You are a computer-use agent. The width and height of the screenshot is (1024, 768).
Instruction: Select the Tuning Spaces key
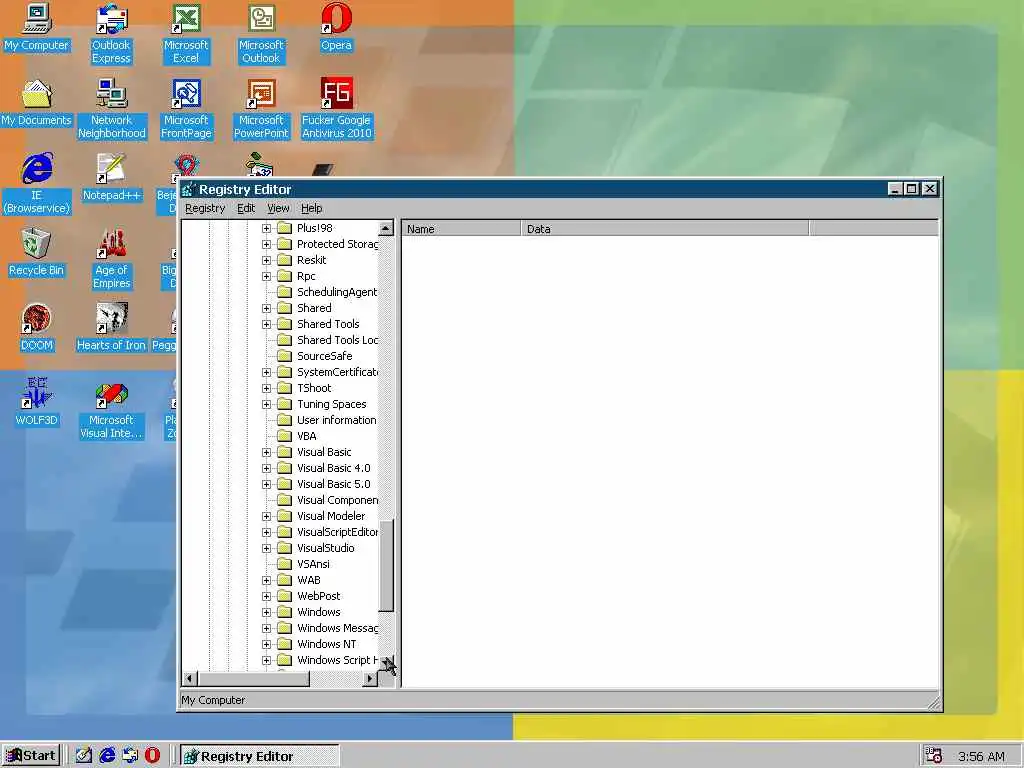coord(331,404)
